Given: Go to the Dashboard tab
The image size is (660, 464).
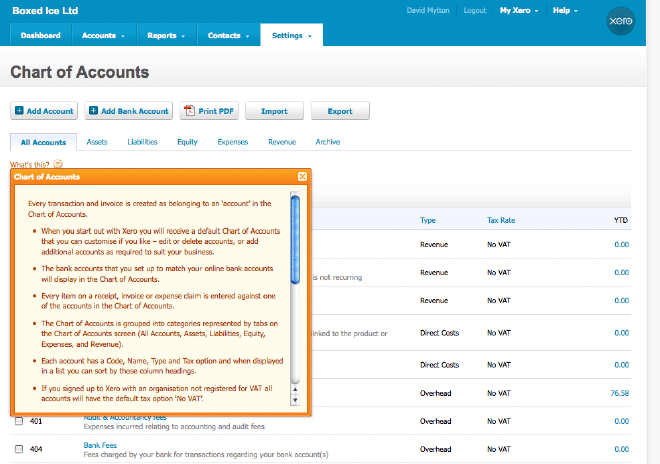Looking at the screenshot, I should 40,36.
